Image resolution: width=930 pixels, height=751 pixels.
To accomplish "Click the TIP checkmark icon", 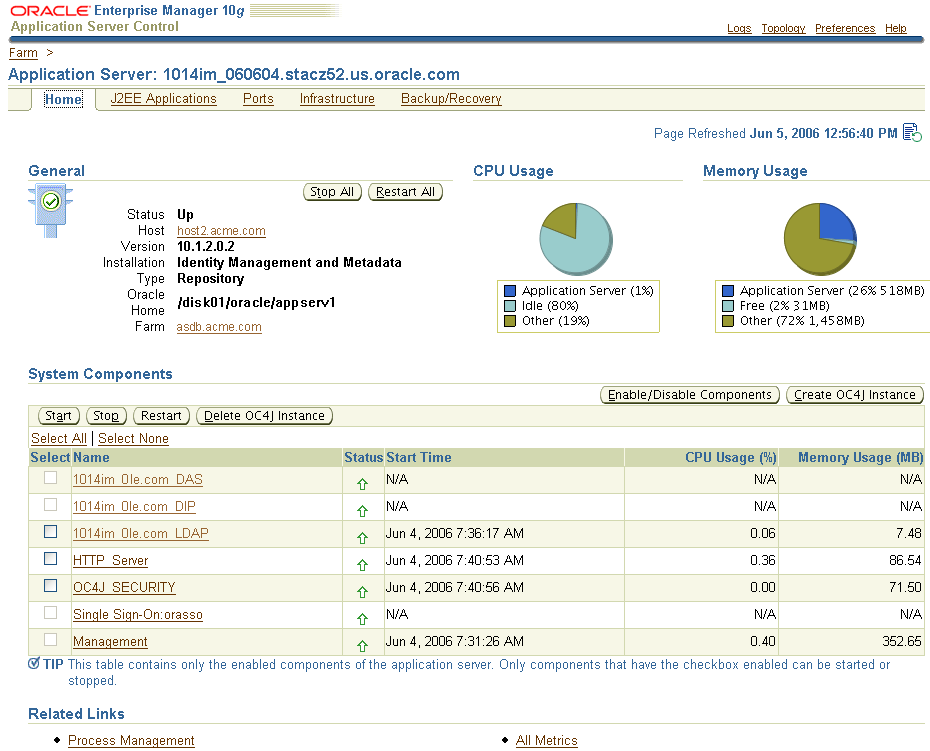I will click(x=34, y=663).
